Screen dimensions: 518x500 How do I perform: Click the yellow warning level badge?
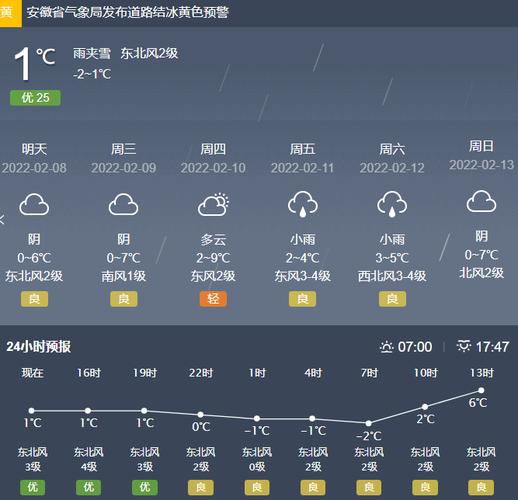tap(11, 13)
